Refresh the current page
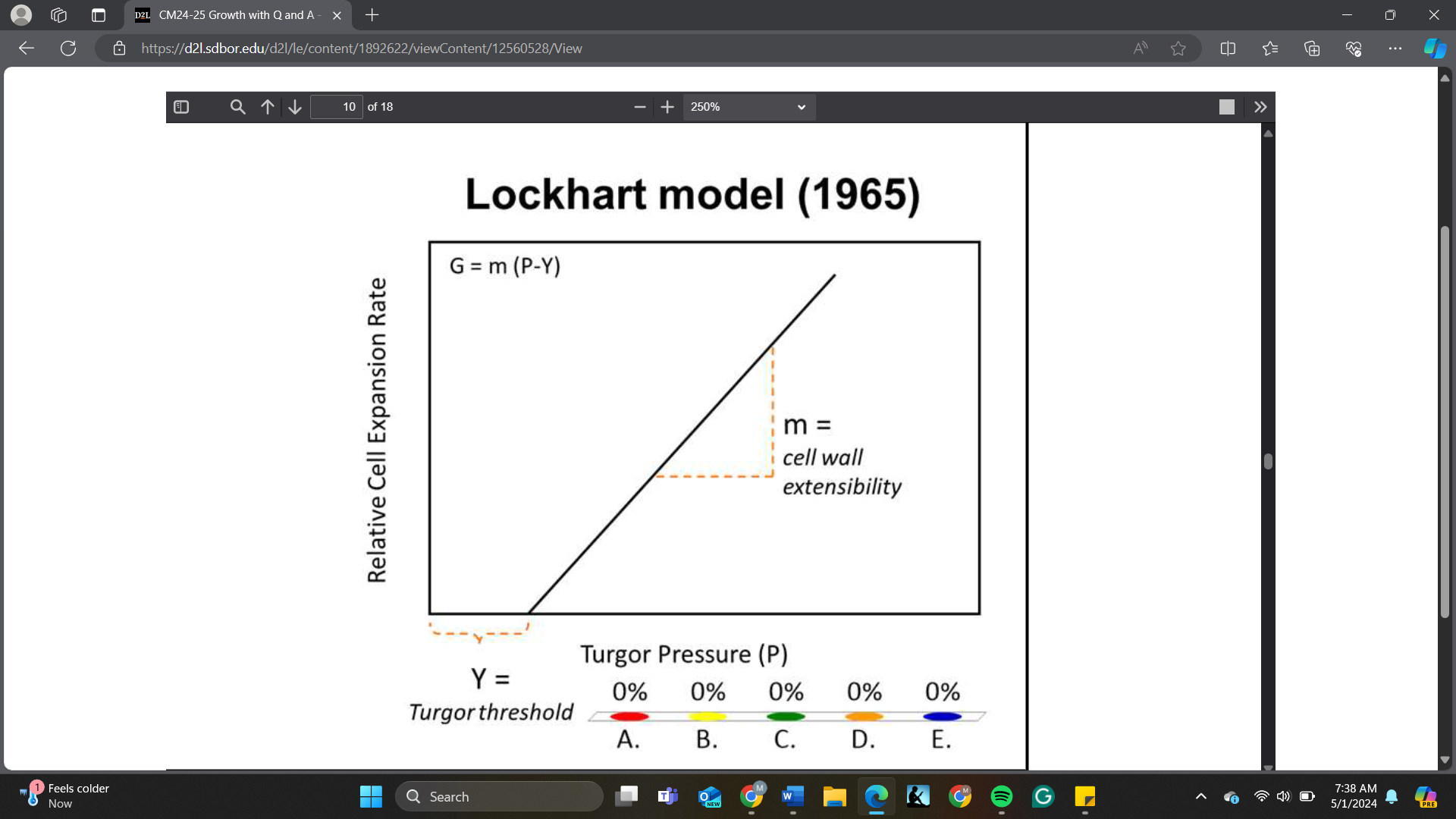Image resolution: width=1456 pixels, height=819 pixels. [x=68, y=49]
